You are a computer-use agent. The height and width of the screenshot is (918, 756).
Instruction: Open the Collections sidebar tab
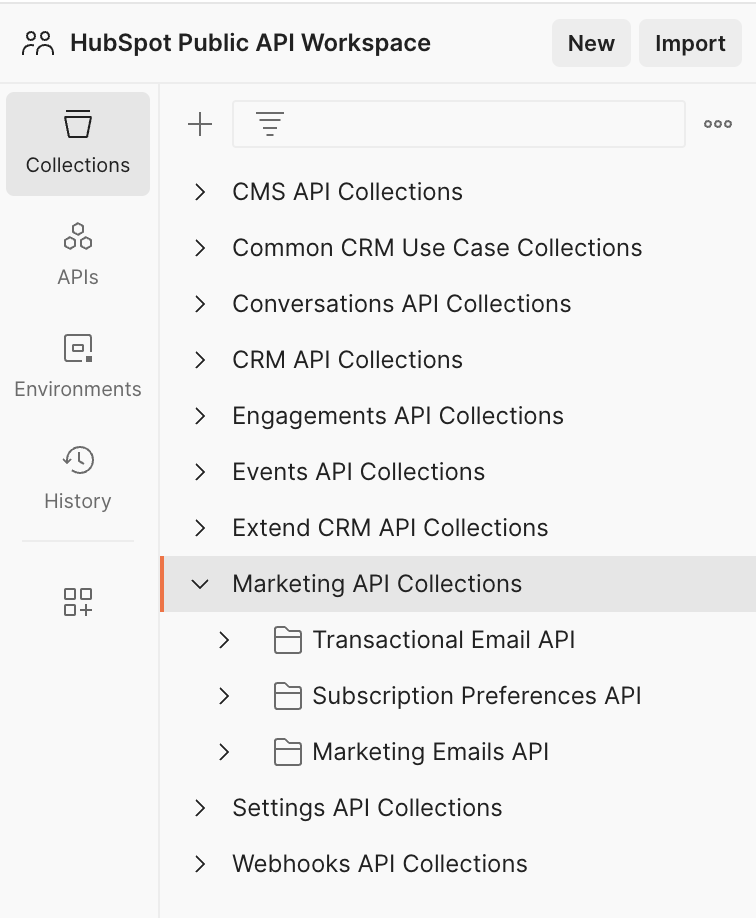pos(78,144)
